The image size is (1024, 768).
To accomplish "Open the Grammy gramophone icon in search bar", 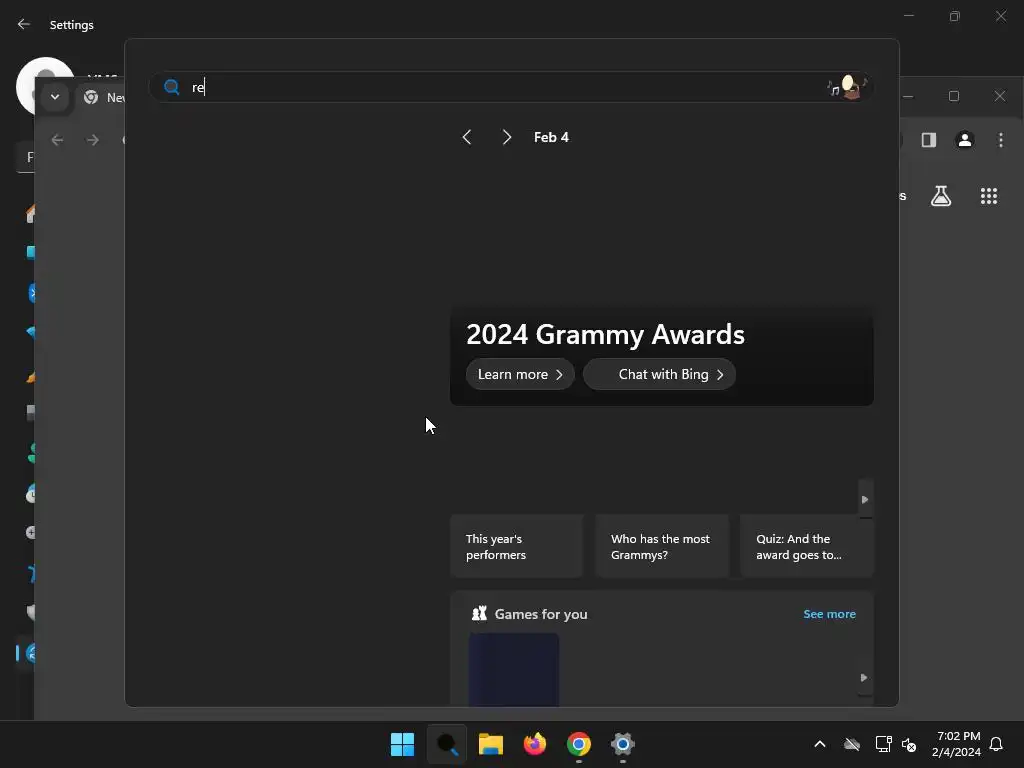I will (x=848, y=86).
